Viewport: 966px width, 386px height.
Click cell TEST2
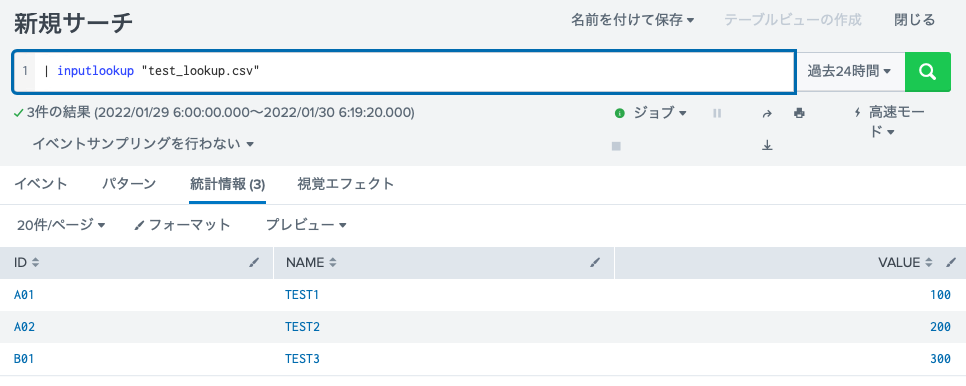pos(302,327)
